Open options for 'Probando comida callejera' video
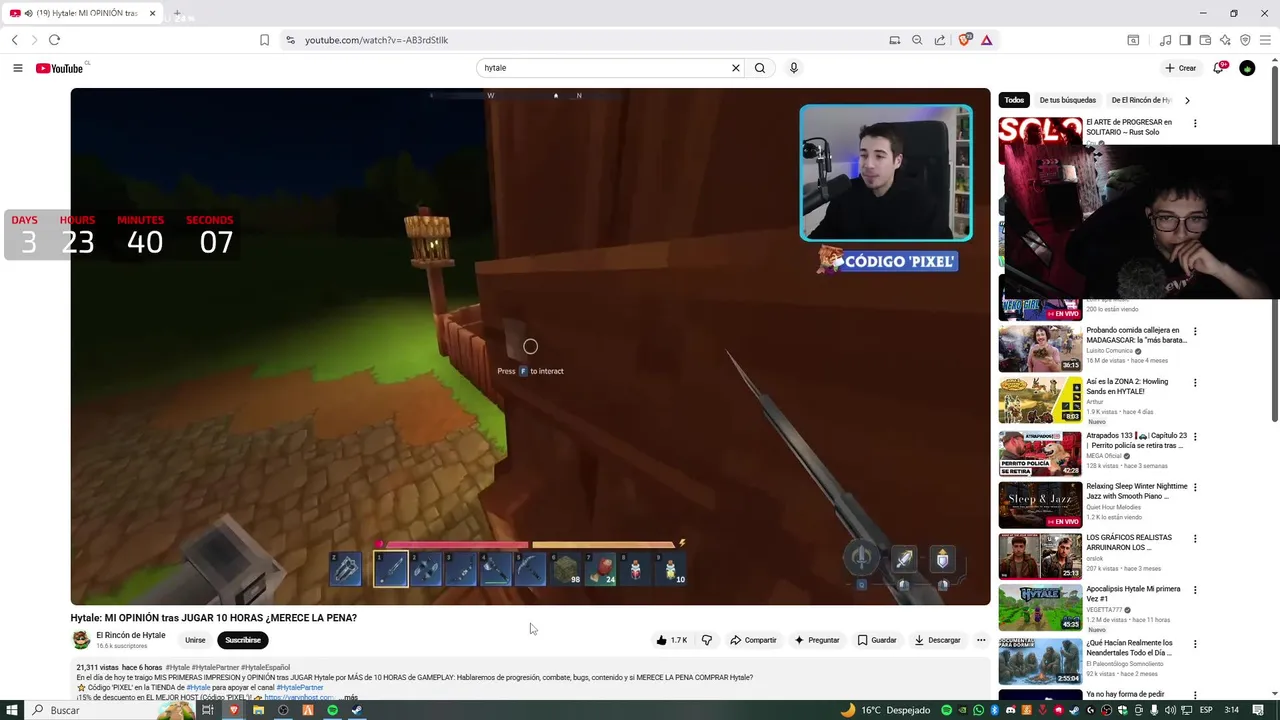1280x720 pixels. tap(1195, 331)
